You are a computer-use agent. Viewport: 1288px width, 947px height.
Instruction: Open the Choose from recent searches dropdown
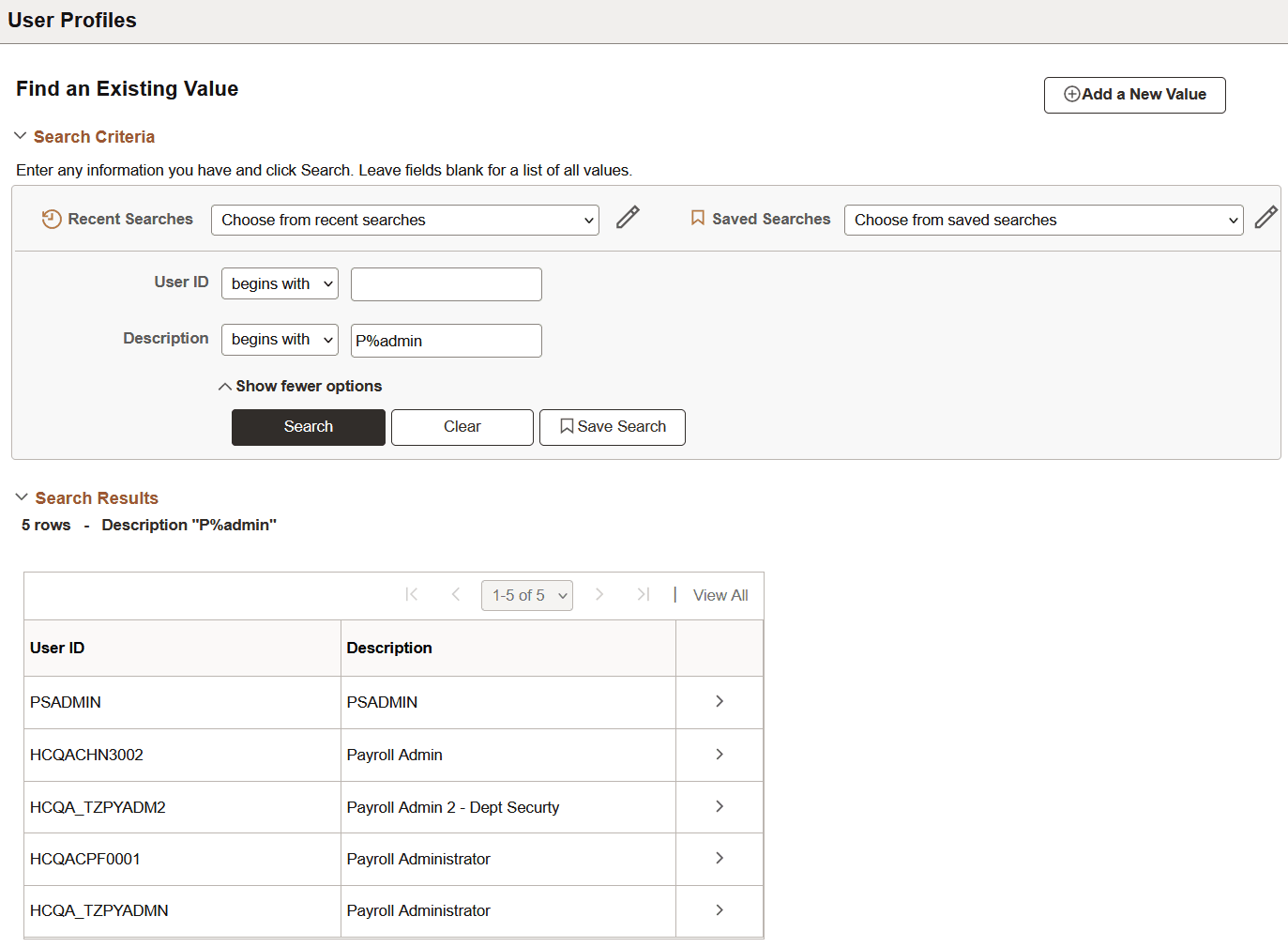(403, 220)
